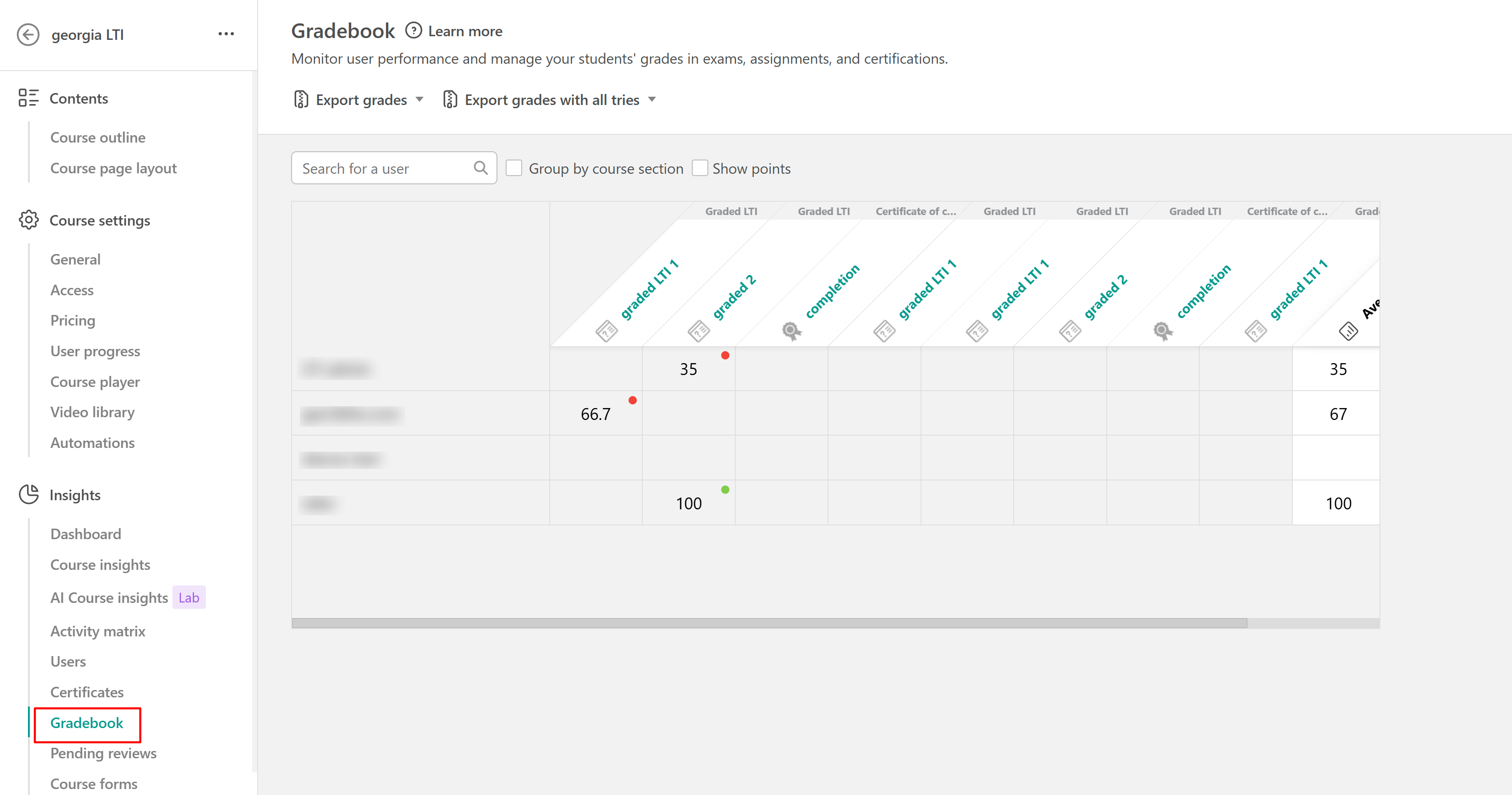Go to the Activity matrix page
Screen dimensions: 1512x795
tap(98, 630)
